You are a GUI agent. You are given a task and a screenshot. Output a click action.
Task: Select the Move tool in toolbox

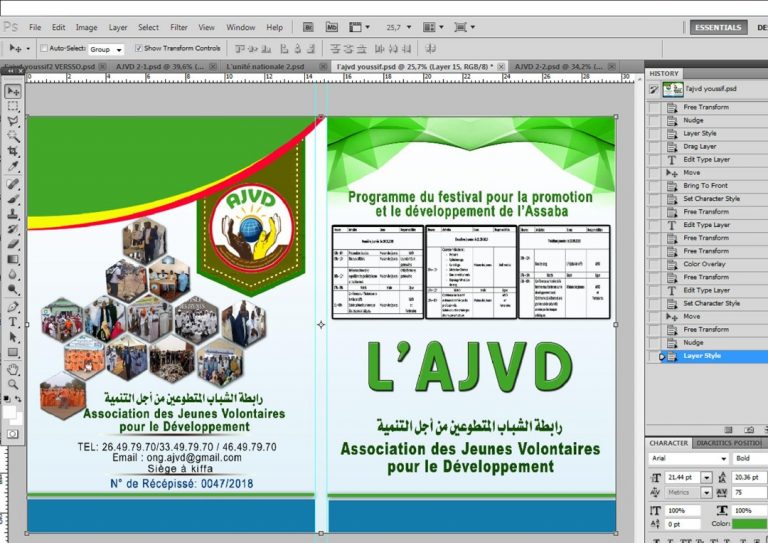point(13,91)
